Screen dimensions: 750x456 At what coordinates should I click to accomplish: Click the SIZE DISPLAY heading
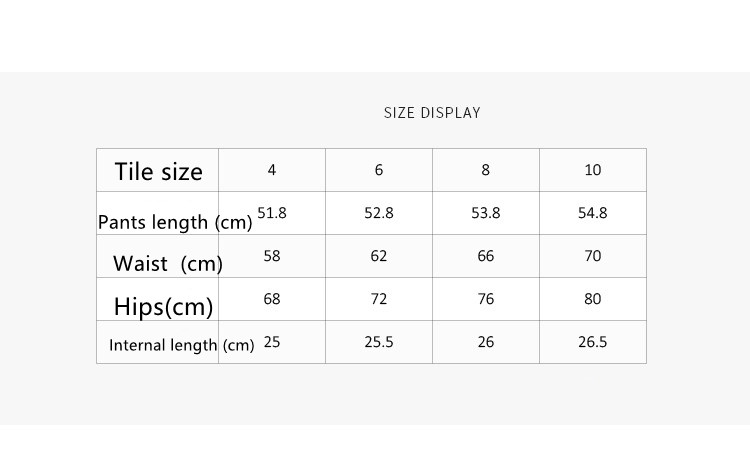[x=432, y=113]
